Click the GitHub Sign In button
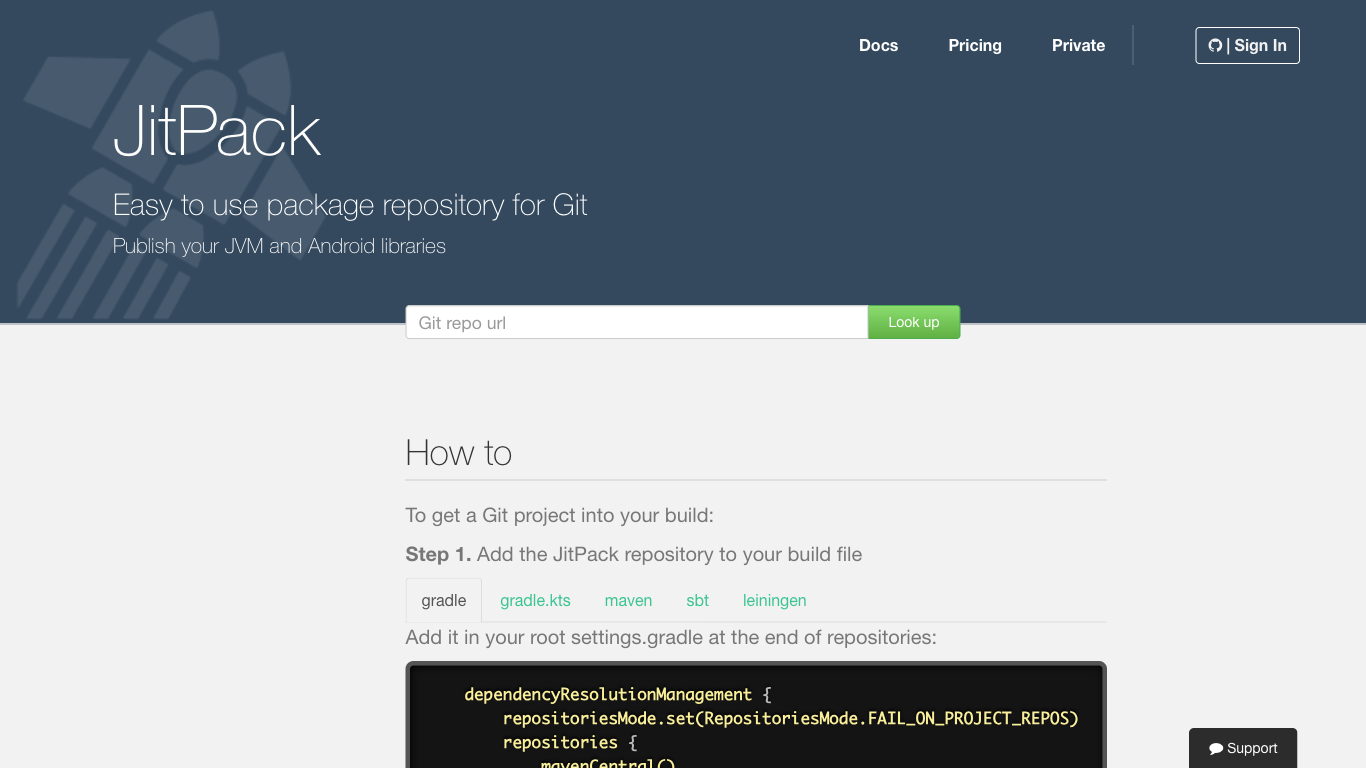 coord(1247,45)
